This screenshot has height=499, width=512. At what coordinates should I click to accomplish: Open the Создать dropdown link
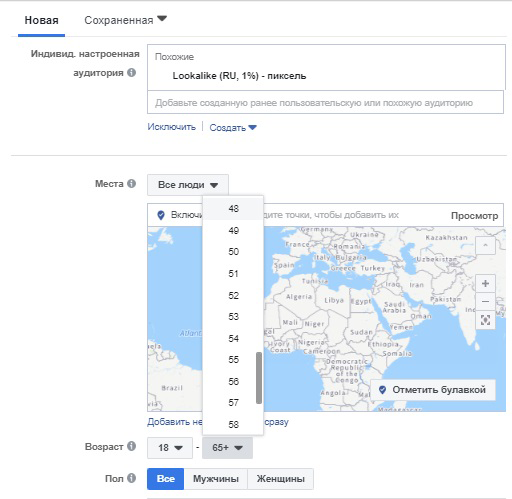[x=233, y=127]
